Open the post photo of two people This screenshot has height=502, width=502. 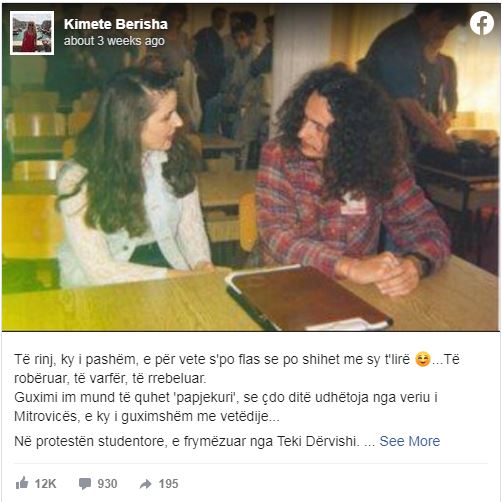click(251, 167)
